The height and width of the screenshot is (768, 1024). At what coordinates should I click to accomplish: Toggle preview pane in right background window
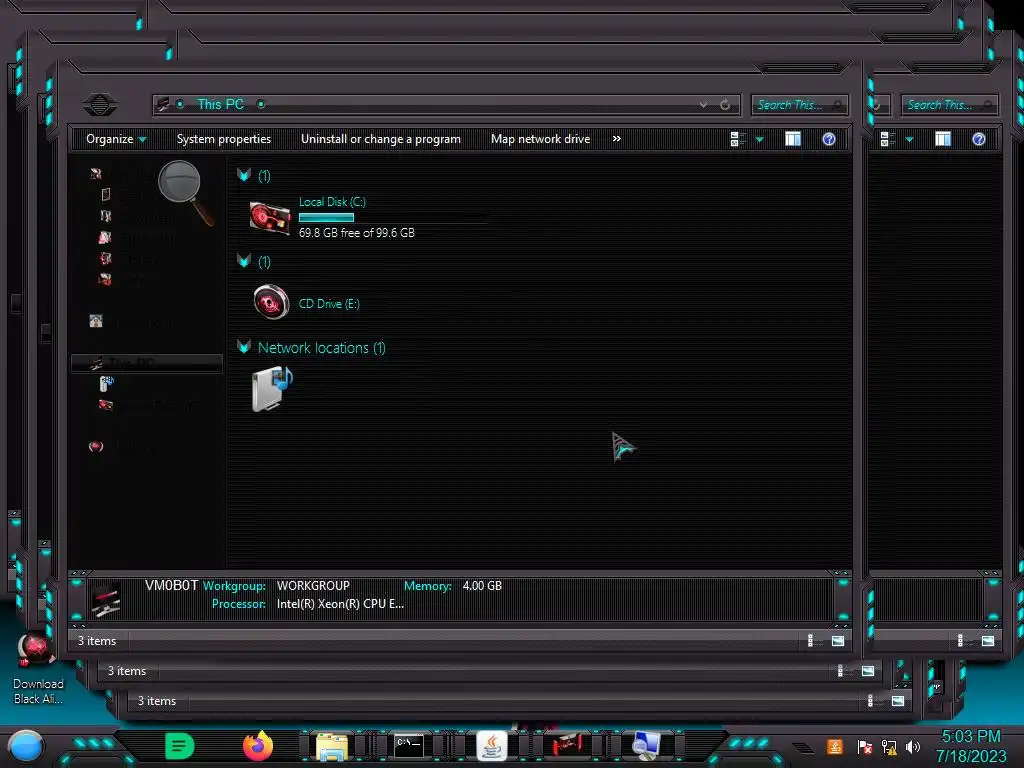[943, 139]
